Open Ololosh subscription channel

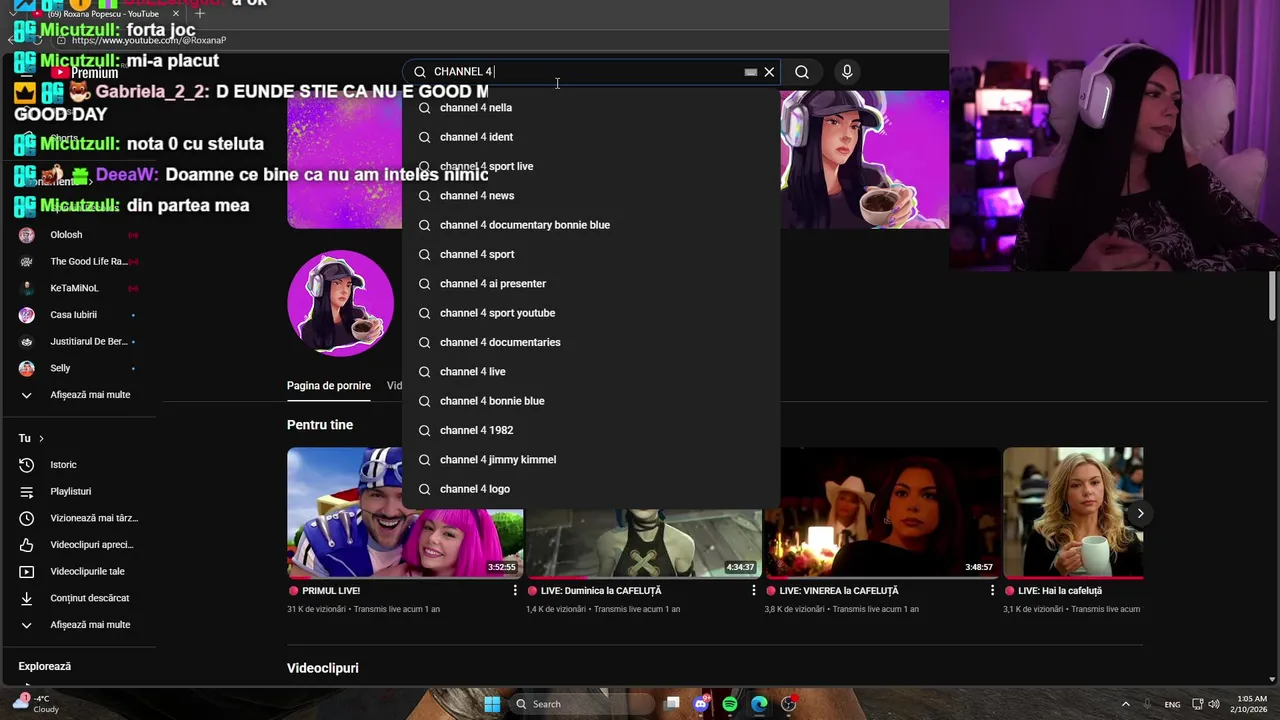click(x=78, y=235)
